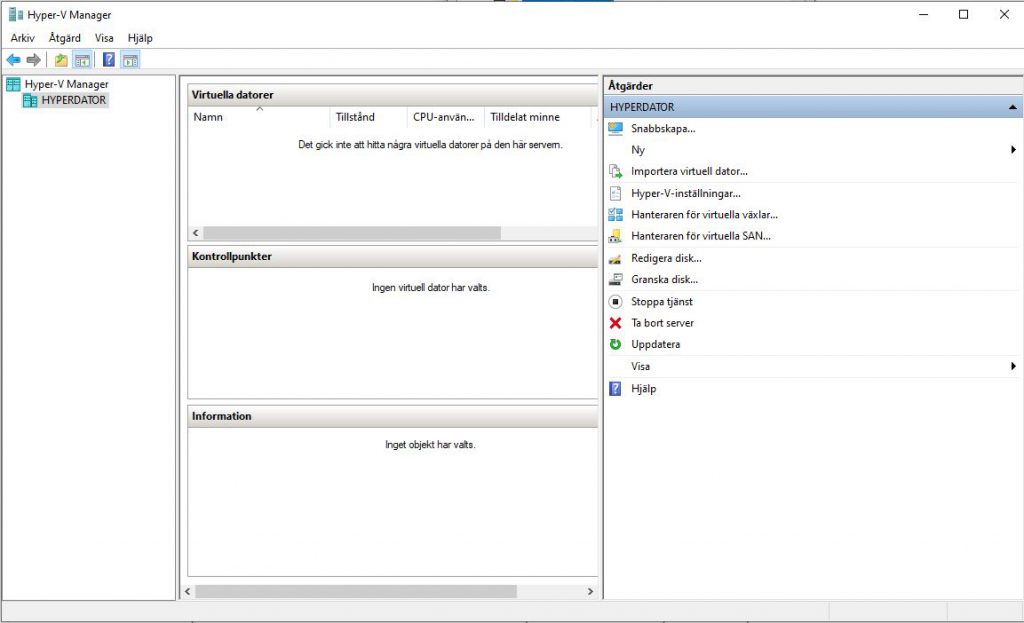
Task: Sort by the CPU-använ... column header
Action: pyautogui.click(x=445, y=117)
